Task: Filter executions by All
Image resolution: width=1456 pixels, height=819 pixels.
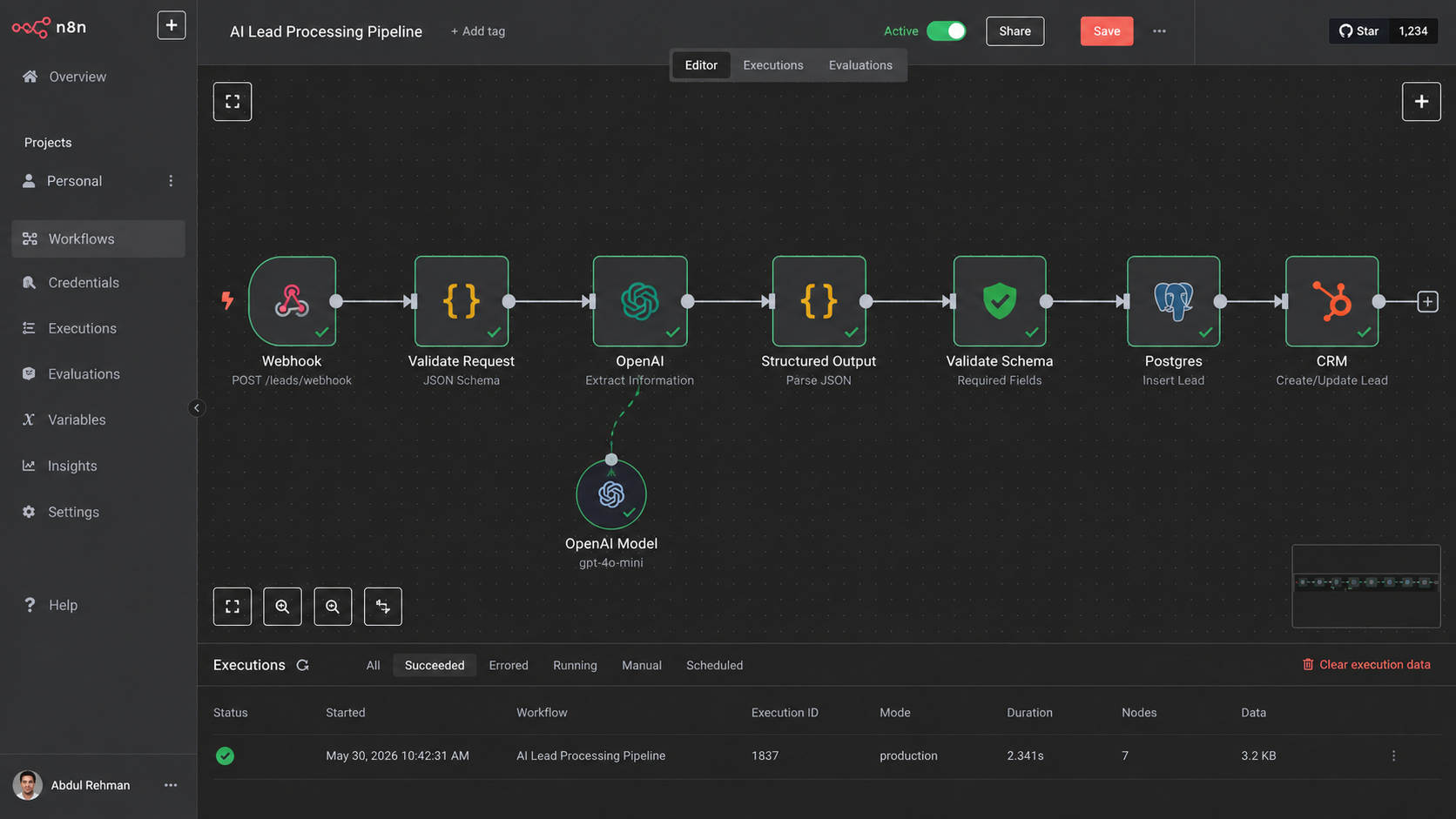Action: coord(373,666)
